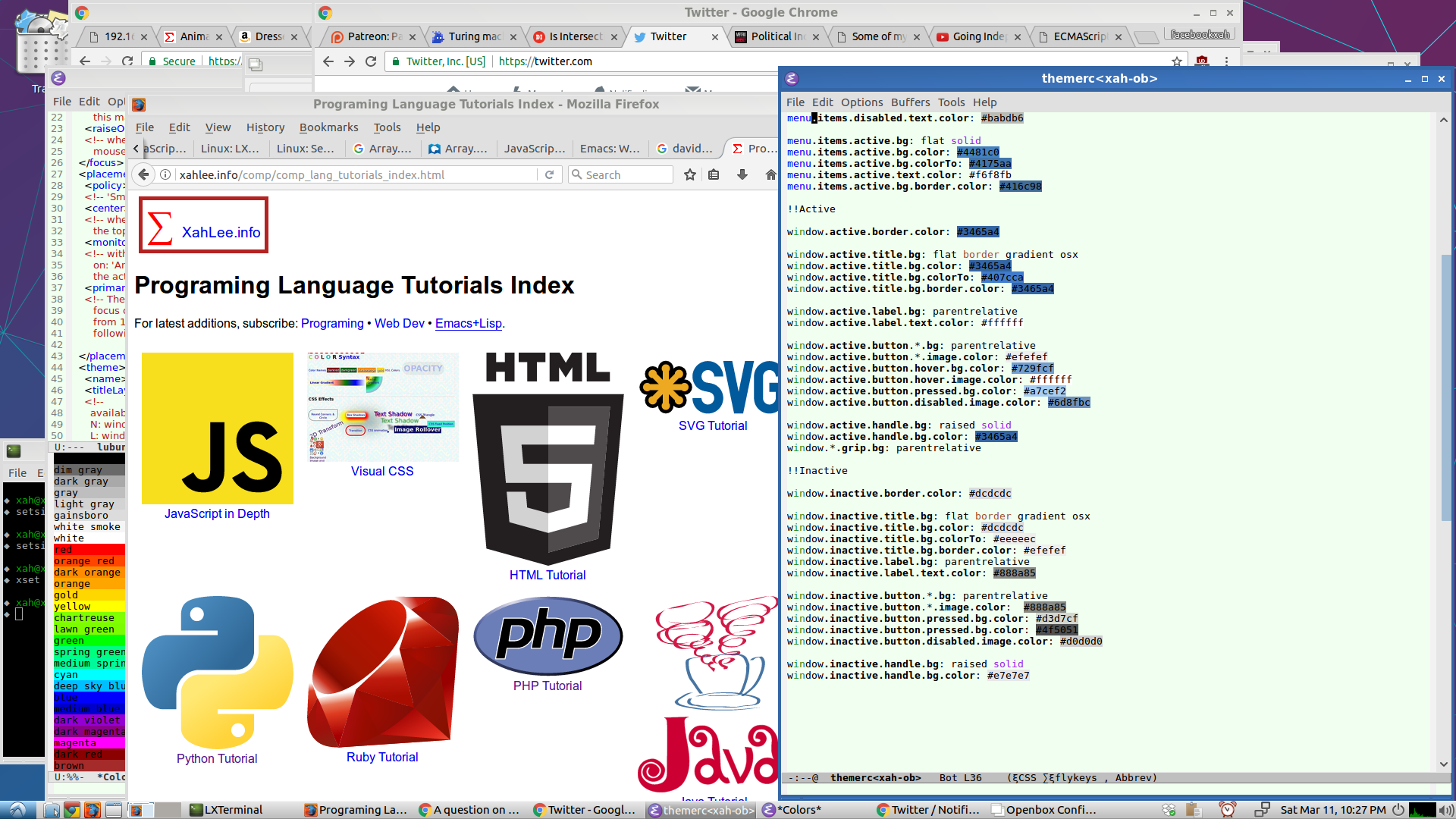Open Chrome three-dot menu in Twitter window
The width and height of the screenshot is (1456, 819).
coord(1226,61)
